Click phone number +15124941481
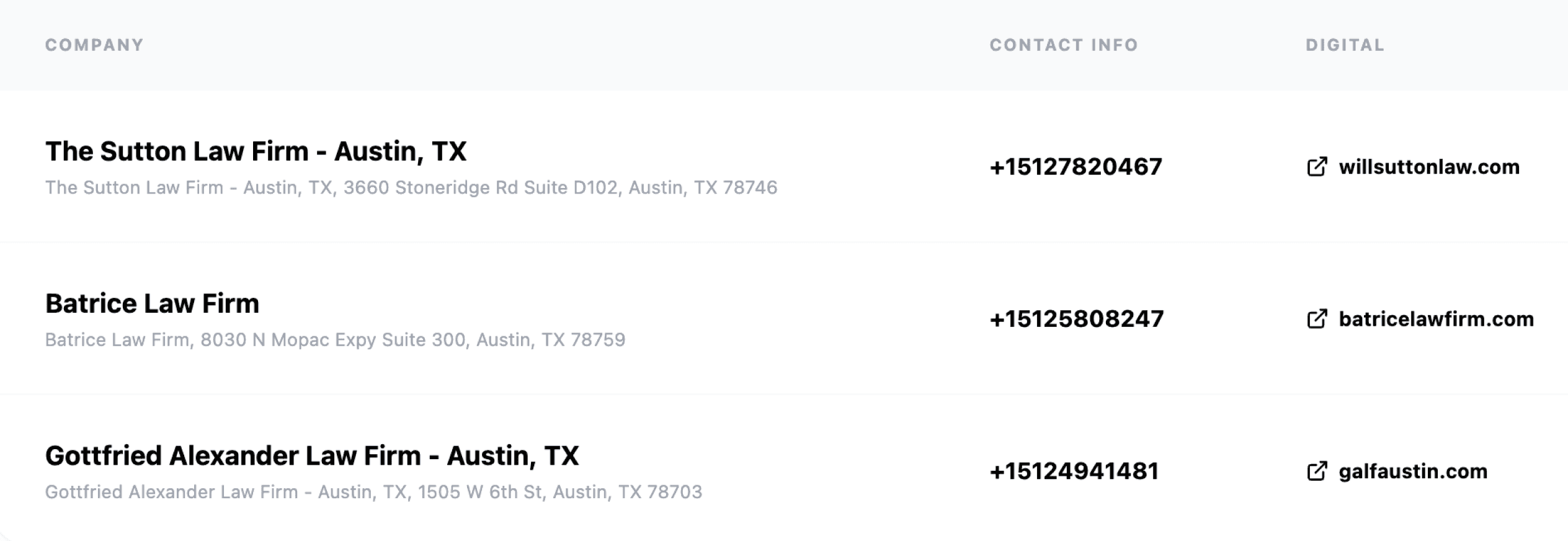The height and width of the screenshot is (541, 1568). click(1074, 472)
